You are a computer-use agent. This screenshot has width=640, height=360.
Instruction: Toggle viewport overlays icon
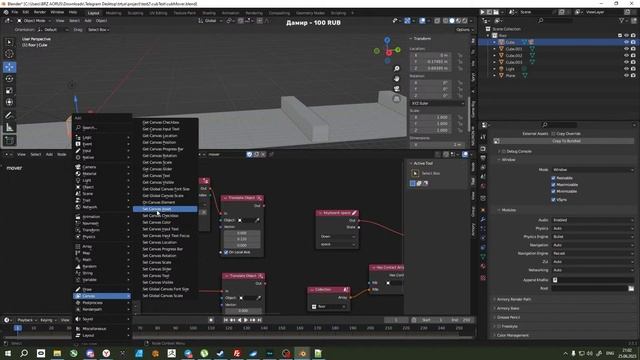[422, 21]
